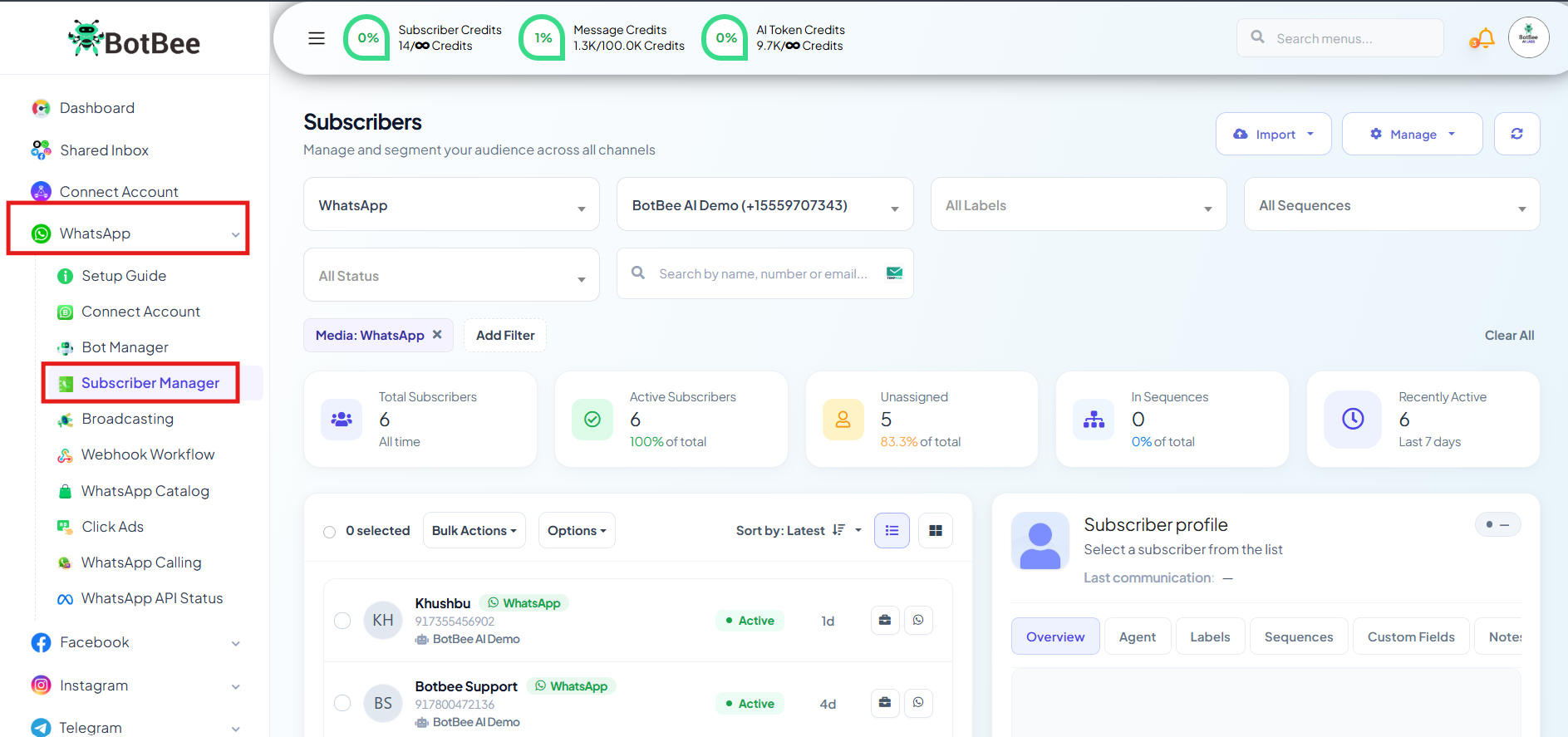Open the All Labels dropdown

point(1079,204)
